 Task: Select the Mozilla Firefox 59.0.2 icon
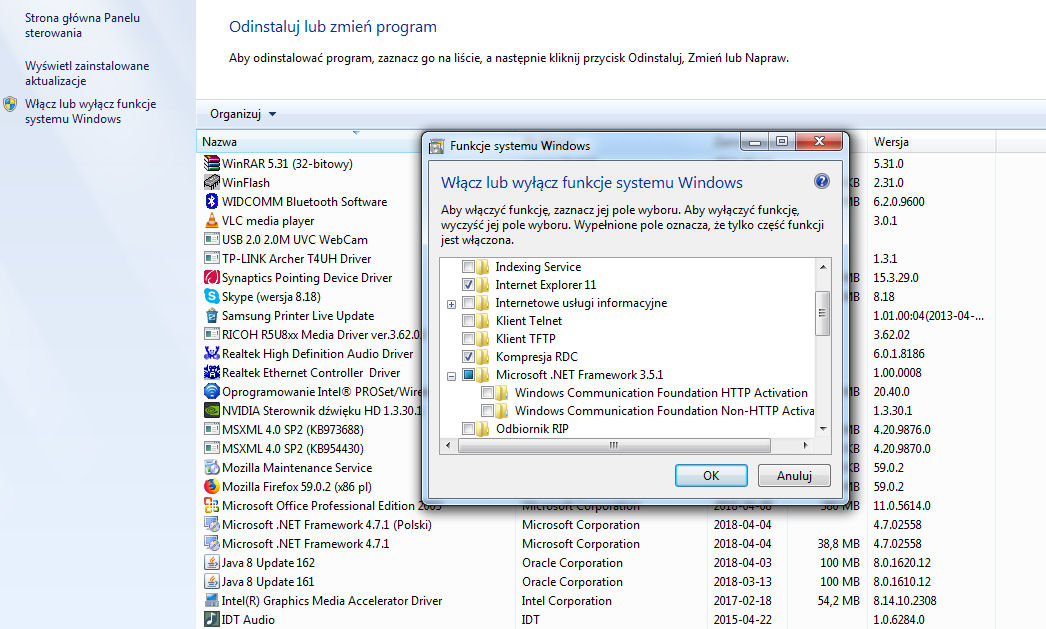(x=211, y=487)
